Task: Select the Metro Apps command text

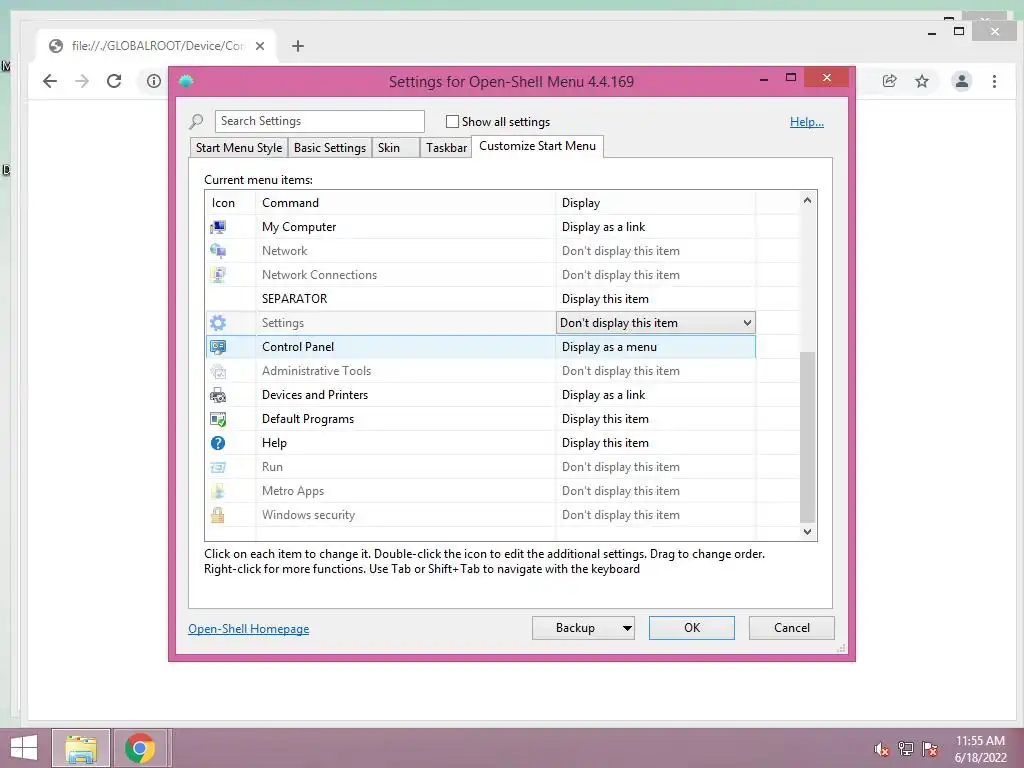Action: (x=293, y=491)
